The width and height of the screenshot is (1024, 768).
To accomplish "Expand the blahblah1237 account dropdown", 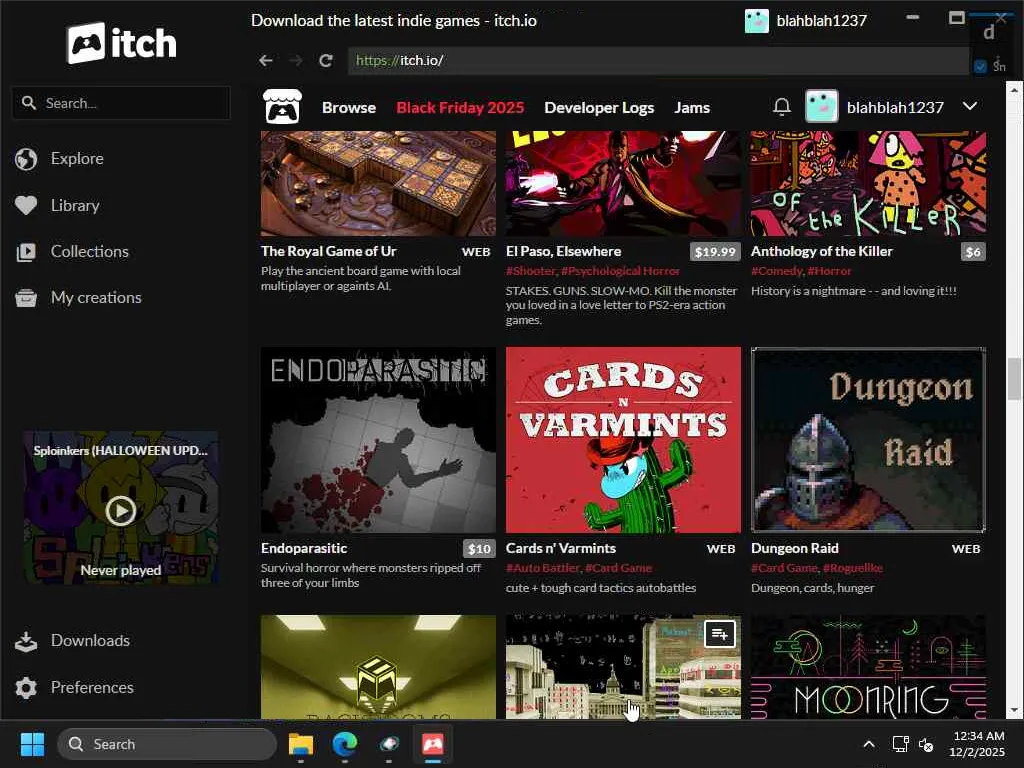I will coord(970,106).
